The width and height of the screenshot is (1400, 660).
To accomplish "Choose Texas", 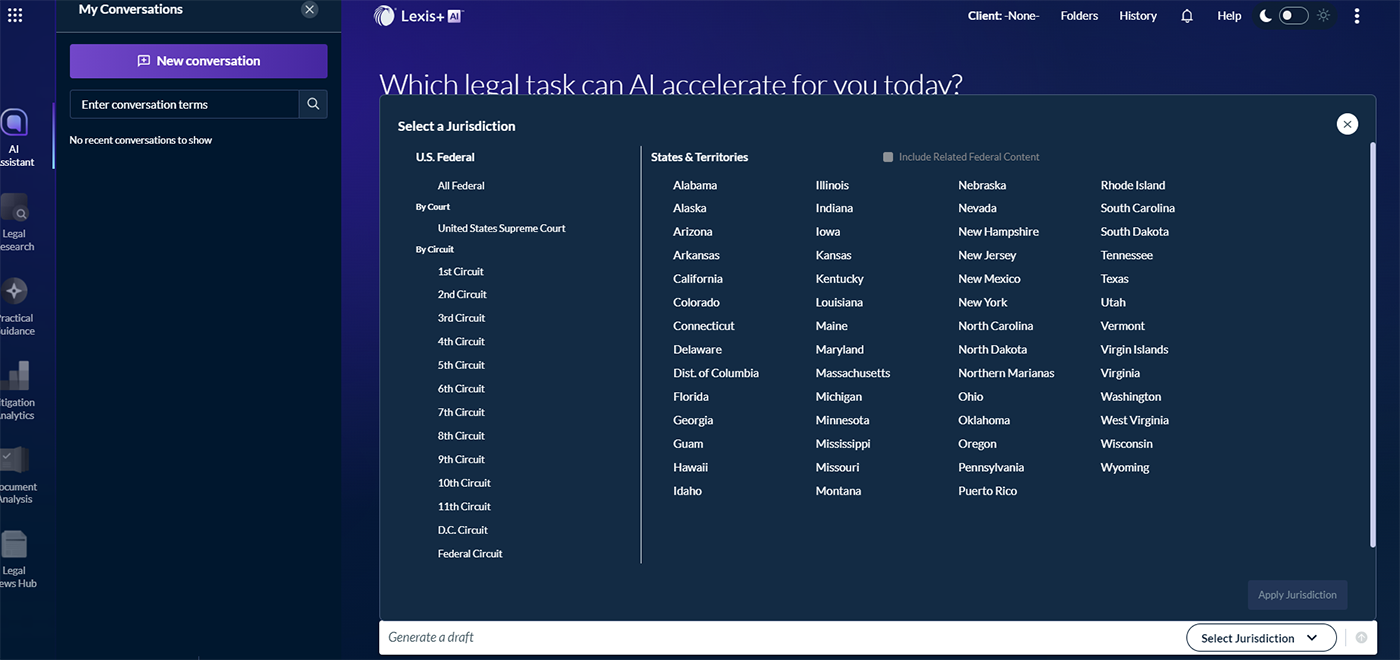I will click(x=1114, y=279).
